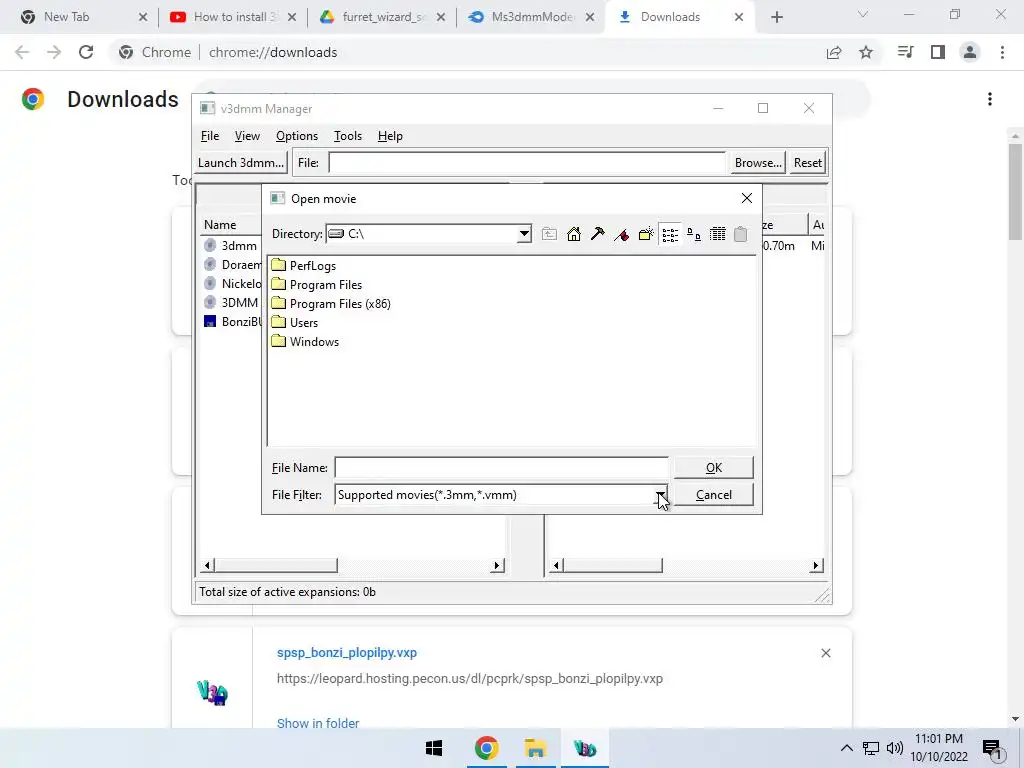
Task: Select the PerfLogs folder
Action: click(x=304, y=266)
